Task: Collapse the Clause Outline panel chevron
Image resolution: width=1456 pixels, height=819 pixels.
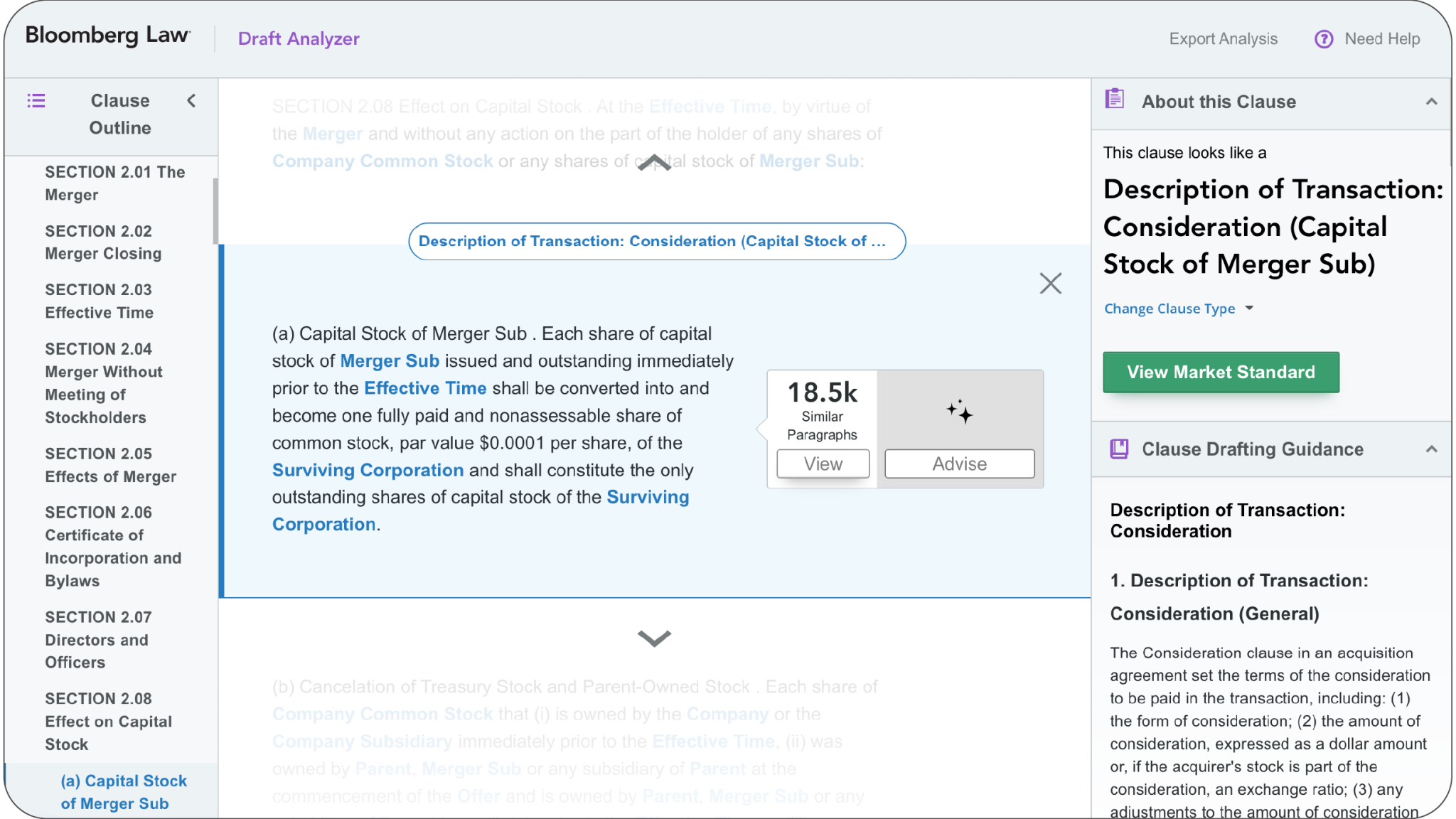Action: (191, 101)
